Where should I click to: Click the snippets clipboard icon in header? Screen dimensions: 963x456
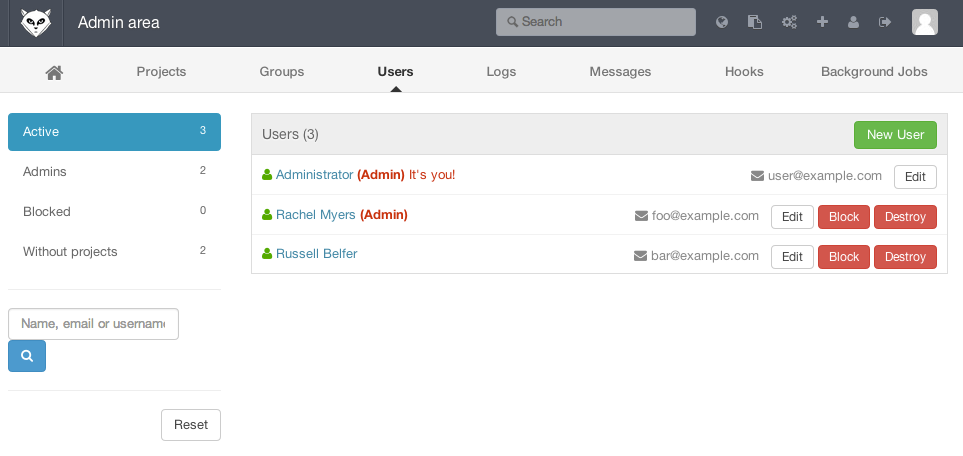[755, 22]
